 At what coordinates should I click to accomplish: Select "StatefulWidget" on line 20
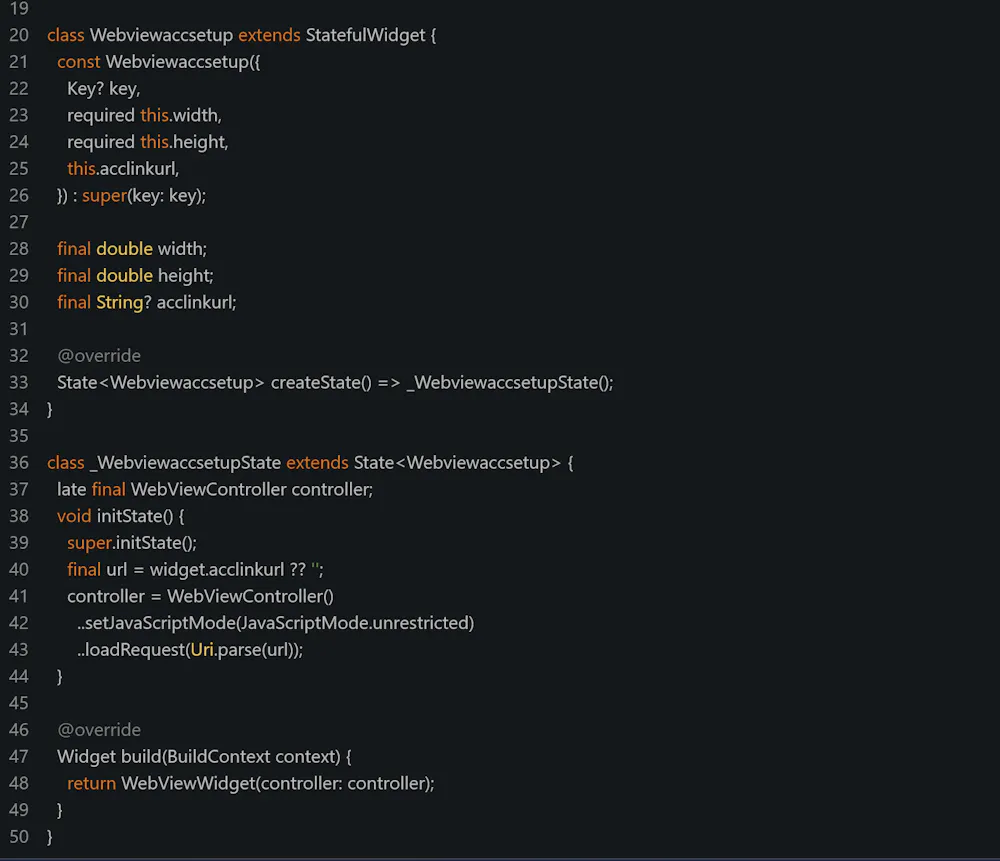[x=365, y=35]
